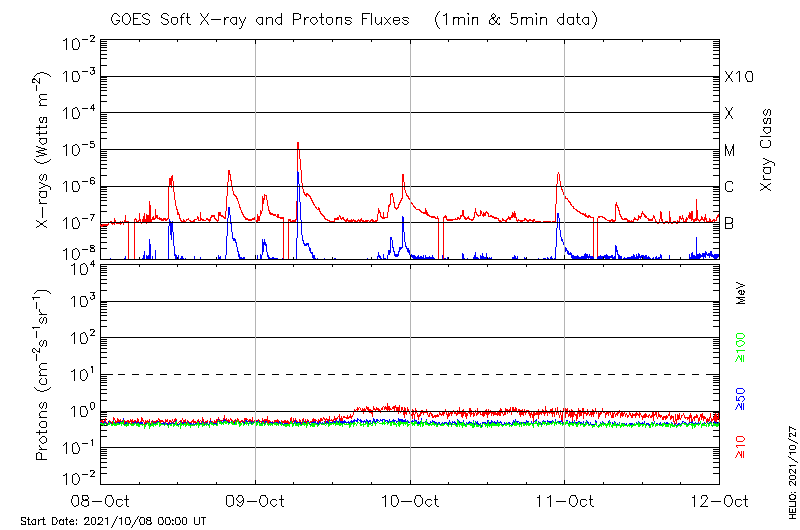This screenshot has width=800, height=530.
Task: Click the M-class flare peak on 09-Oct
Action: [x=298, y=144]
